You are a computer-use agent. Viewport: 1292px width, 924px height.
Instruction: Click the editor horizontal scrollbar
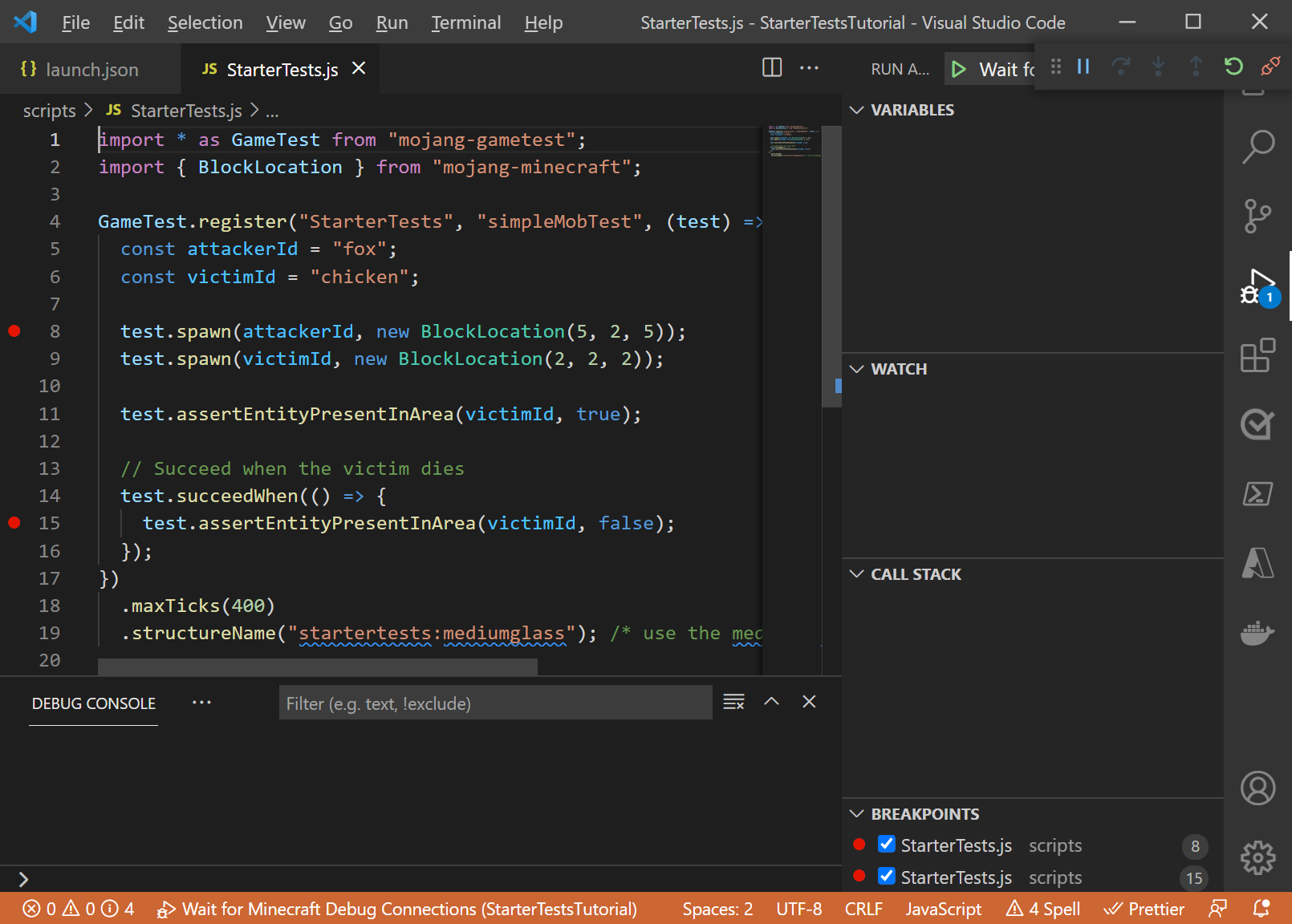click(x=318, y=667)
